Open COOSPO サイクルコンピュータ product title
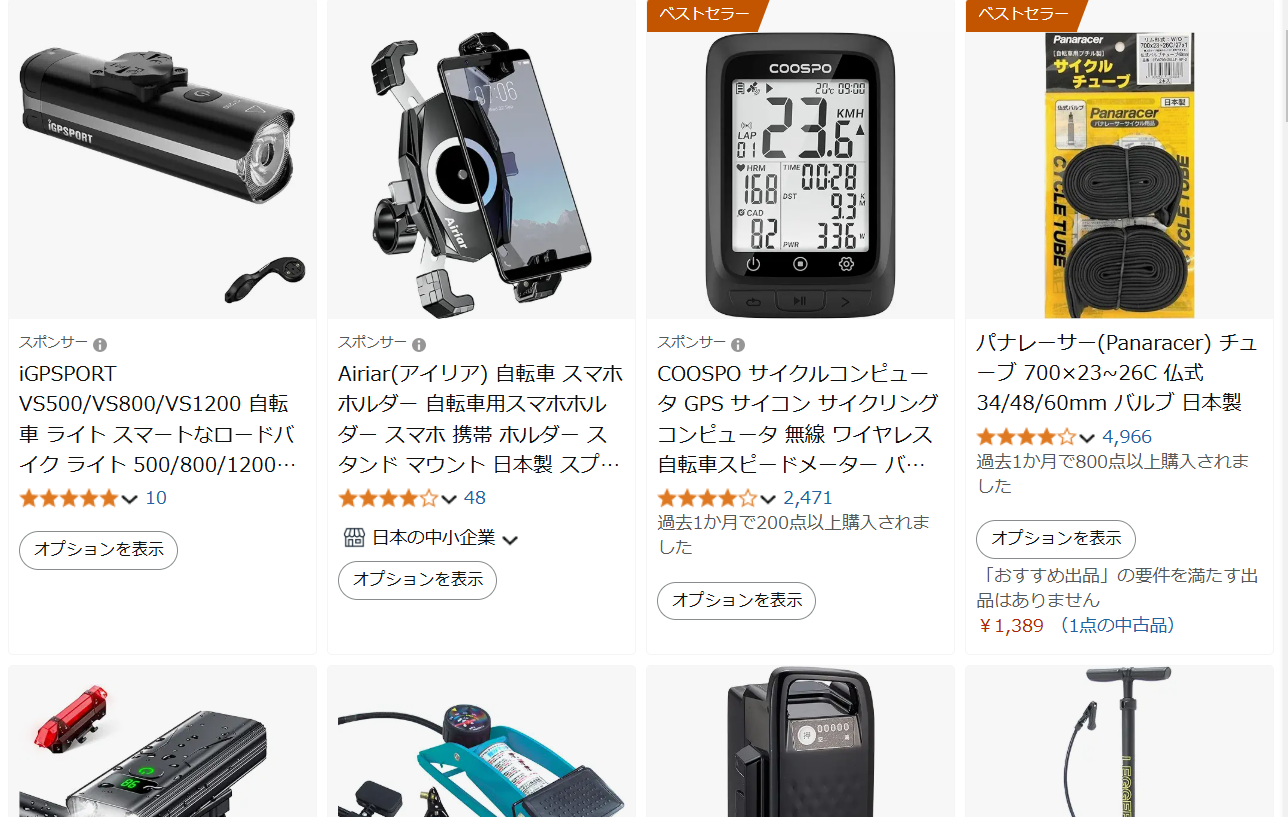The width and height of the screenshot is (1288, 817). point(798,419)
